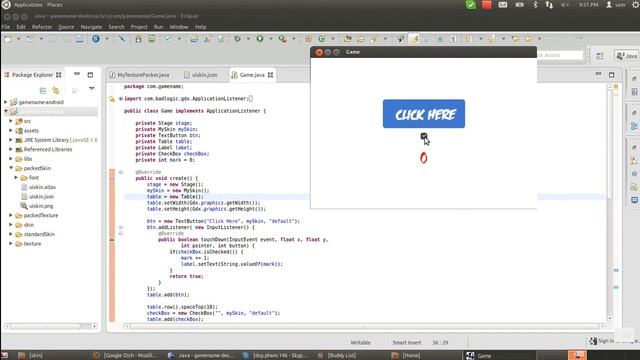Click the Toggle Mark Occurrences highlighter icon

(415, 39)
